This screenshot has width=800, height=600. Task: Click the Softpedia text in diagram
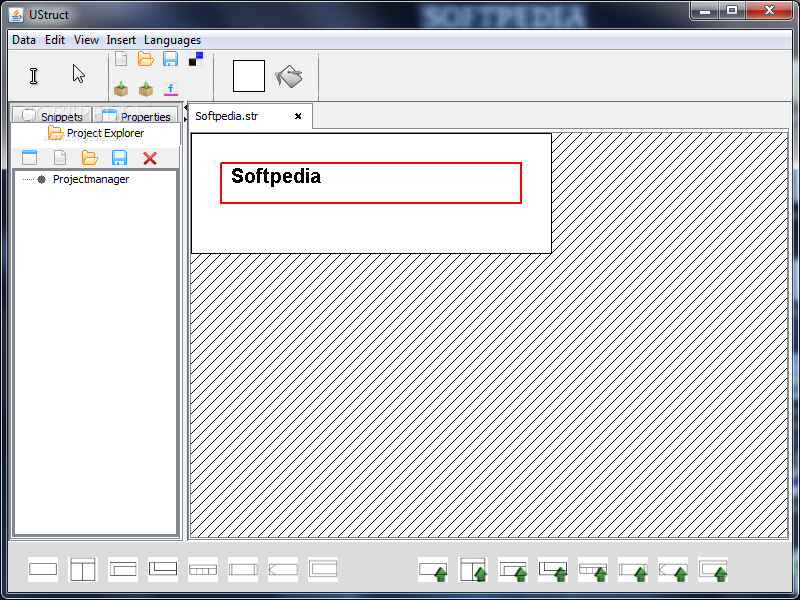tap(276, 176)
